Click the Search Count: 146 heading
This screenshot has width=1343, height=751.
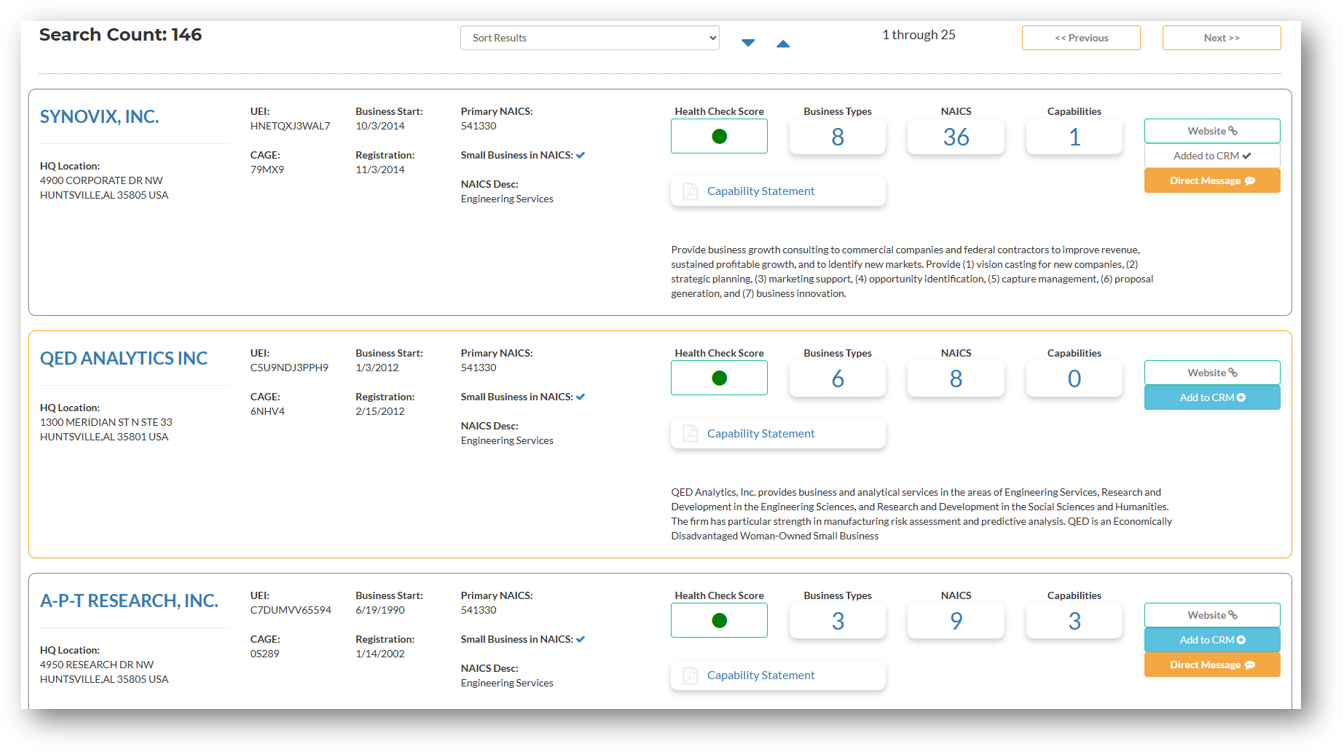(121, 35)
